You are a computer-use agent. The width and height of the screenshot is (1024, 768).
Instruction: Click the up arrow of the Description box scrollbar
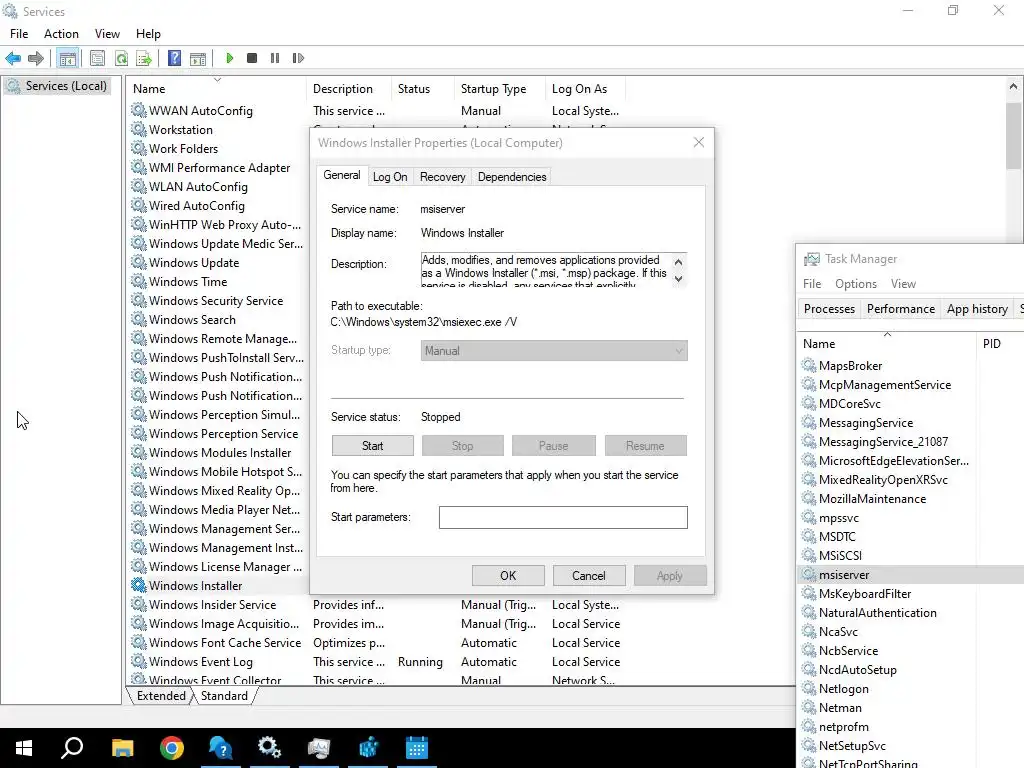click(679, 261)
